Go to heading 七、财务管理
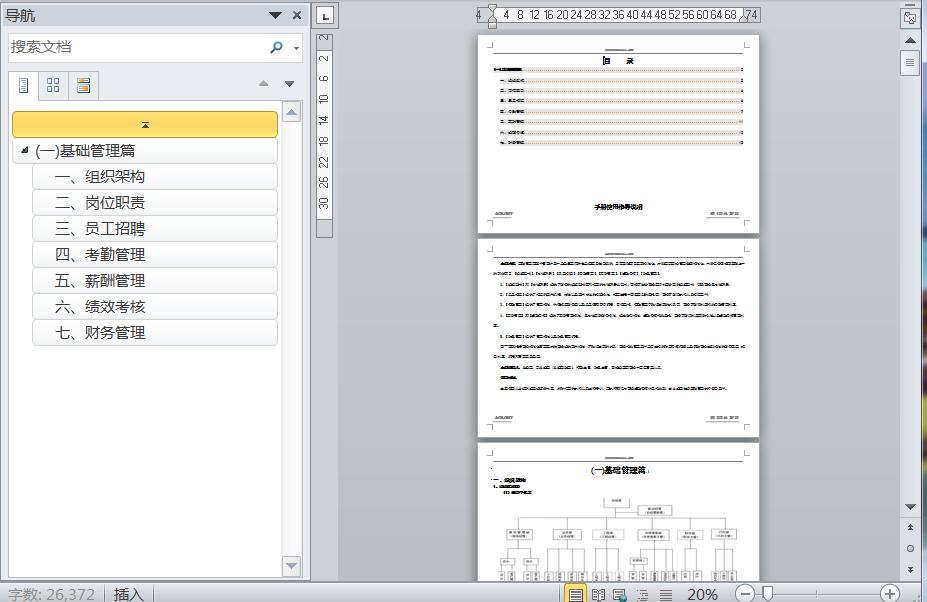The image size is (927, 602). (x=155, y=333)
